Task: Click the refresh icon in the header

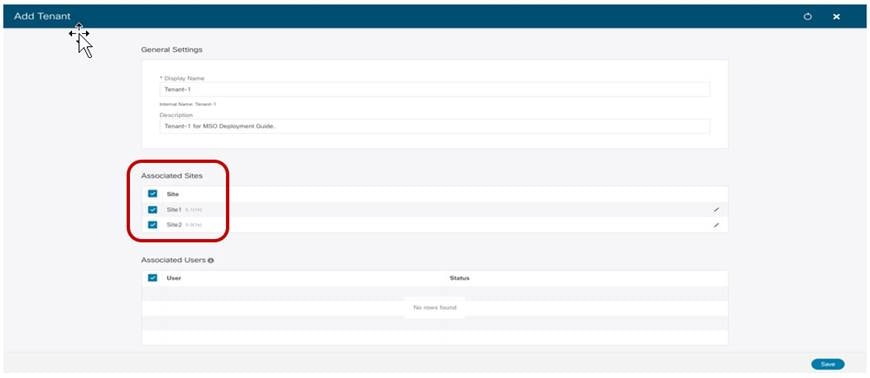Action: [808, 17]
